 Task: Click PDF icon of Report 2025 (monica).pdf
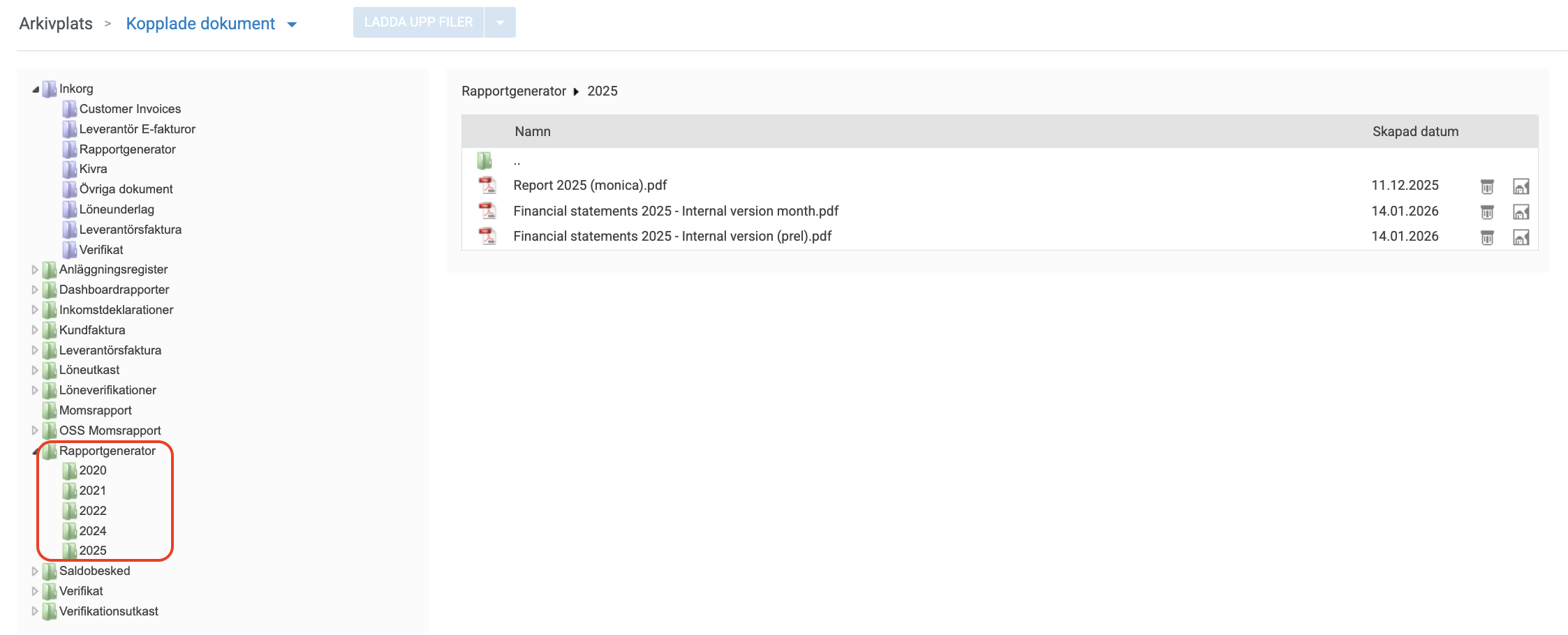(x=487, y=186)
